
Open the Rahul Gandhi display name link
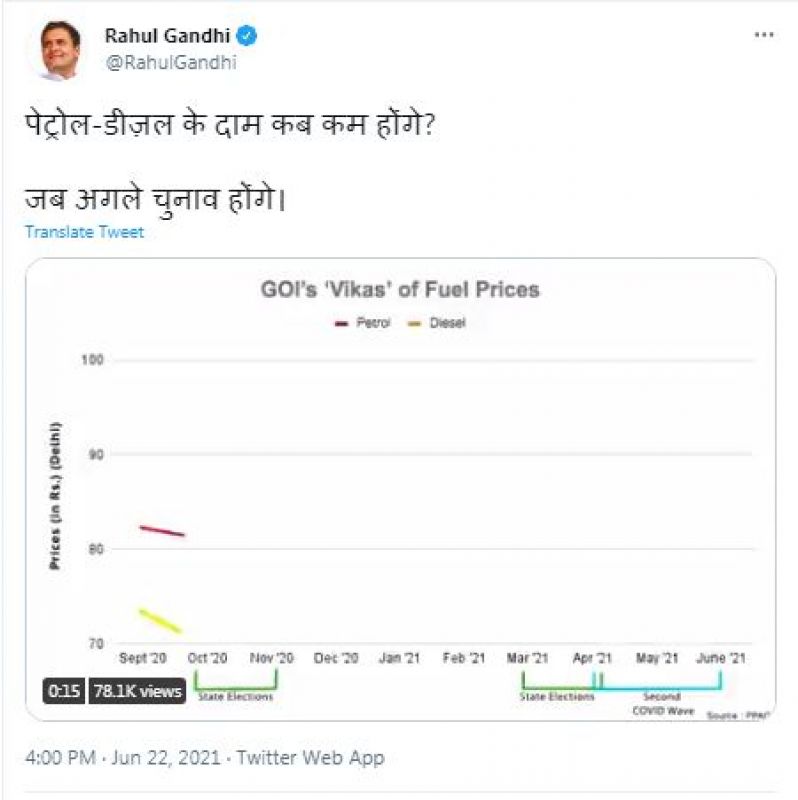tap(167, 37)
